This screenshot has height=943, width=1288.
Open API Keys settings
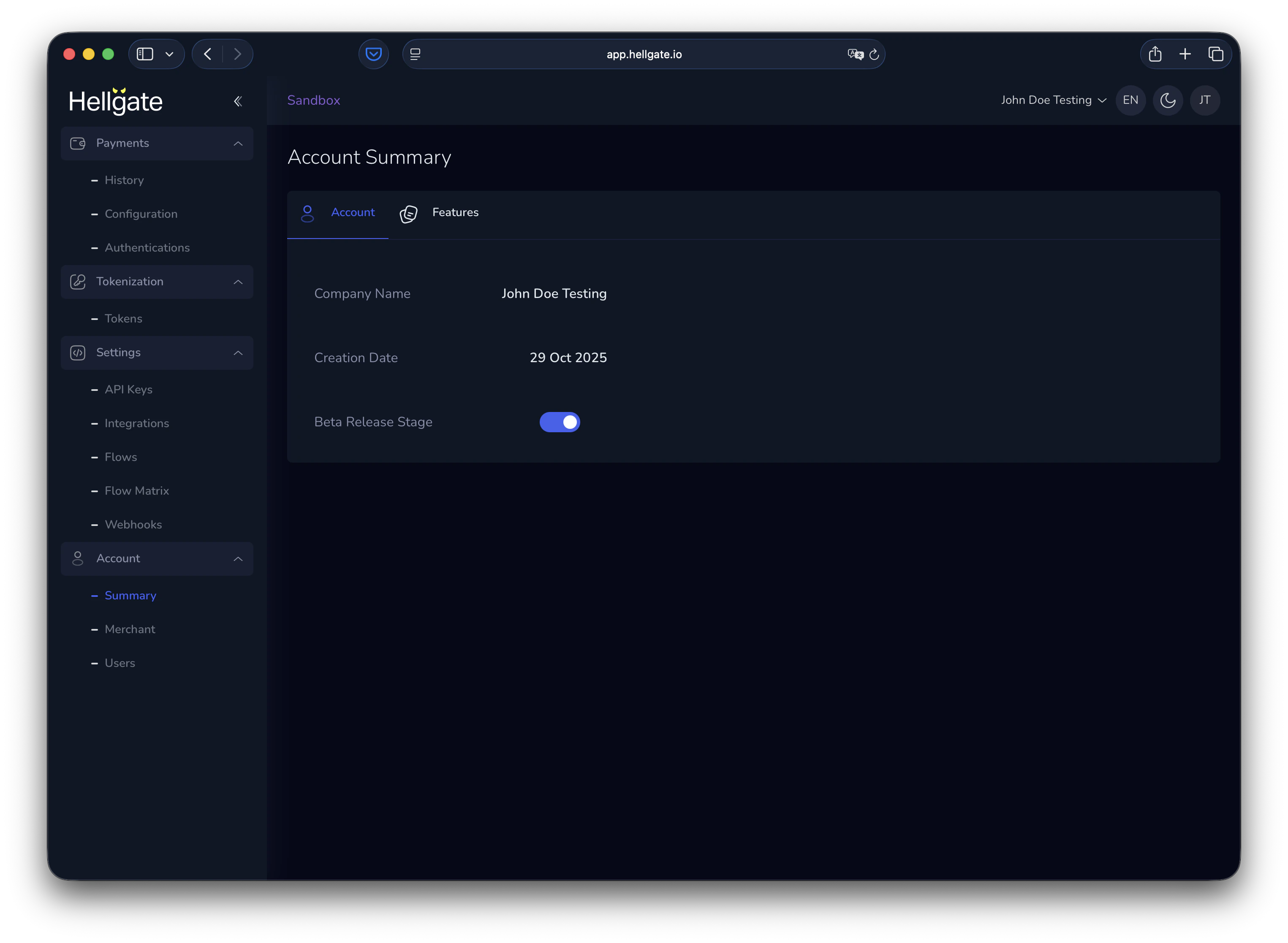pyautogui.click(x=128, y=389)
